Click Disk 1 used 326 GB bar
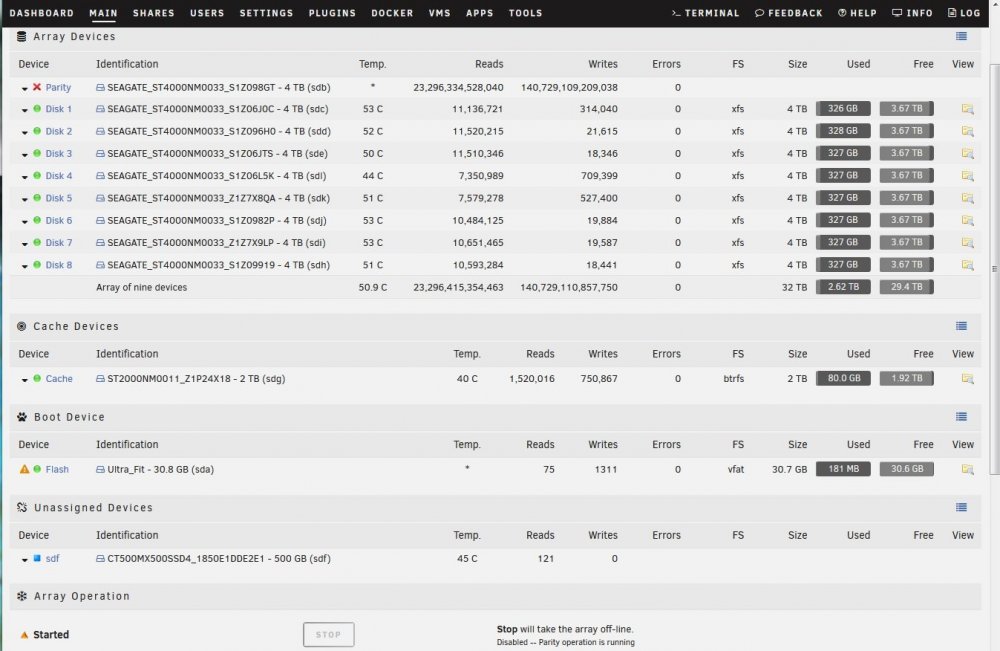 (843, 108)
